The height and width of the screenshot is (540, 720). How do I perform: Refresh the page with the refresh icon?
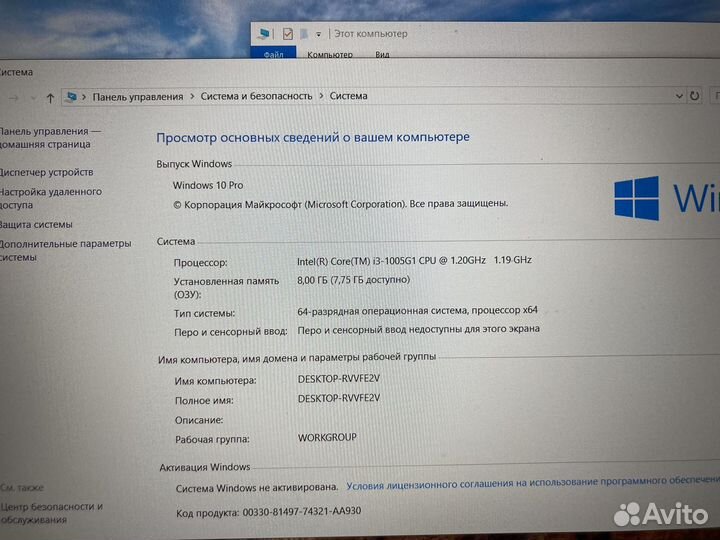(695, 96)
